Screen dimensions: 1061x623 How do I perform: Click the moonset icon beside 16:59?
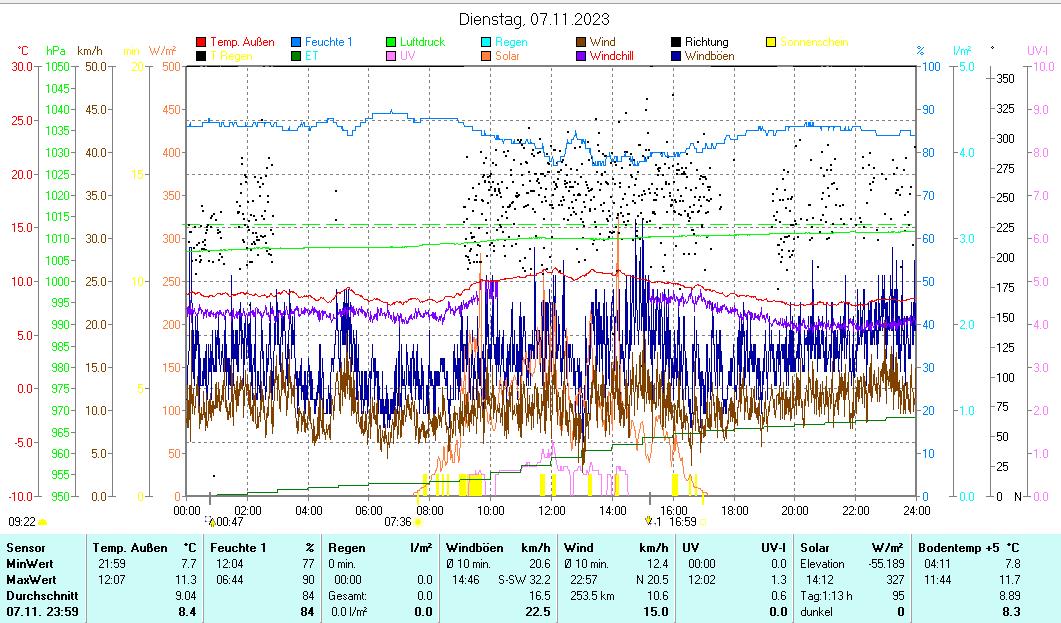click(649, 521)
